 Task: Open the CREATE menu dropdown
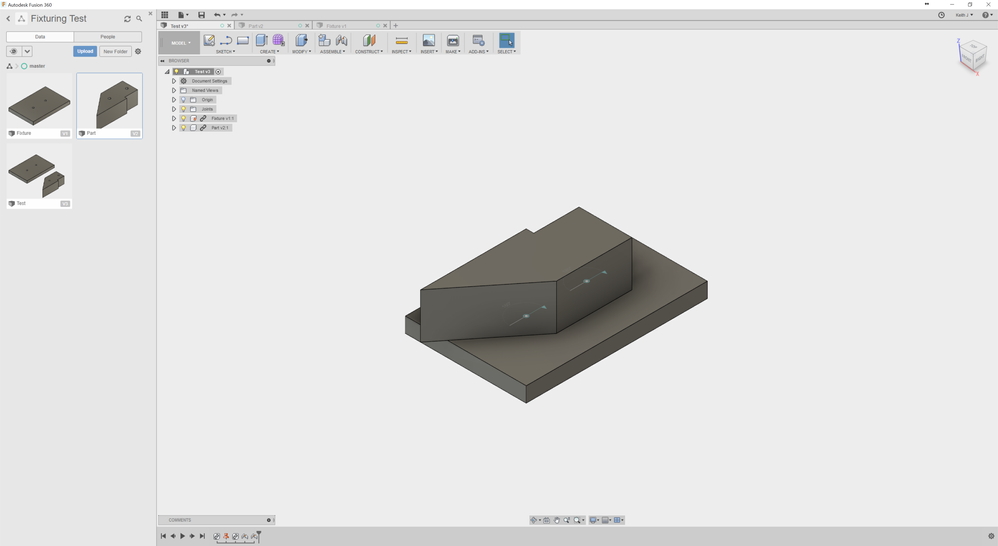point(269,52)
